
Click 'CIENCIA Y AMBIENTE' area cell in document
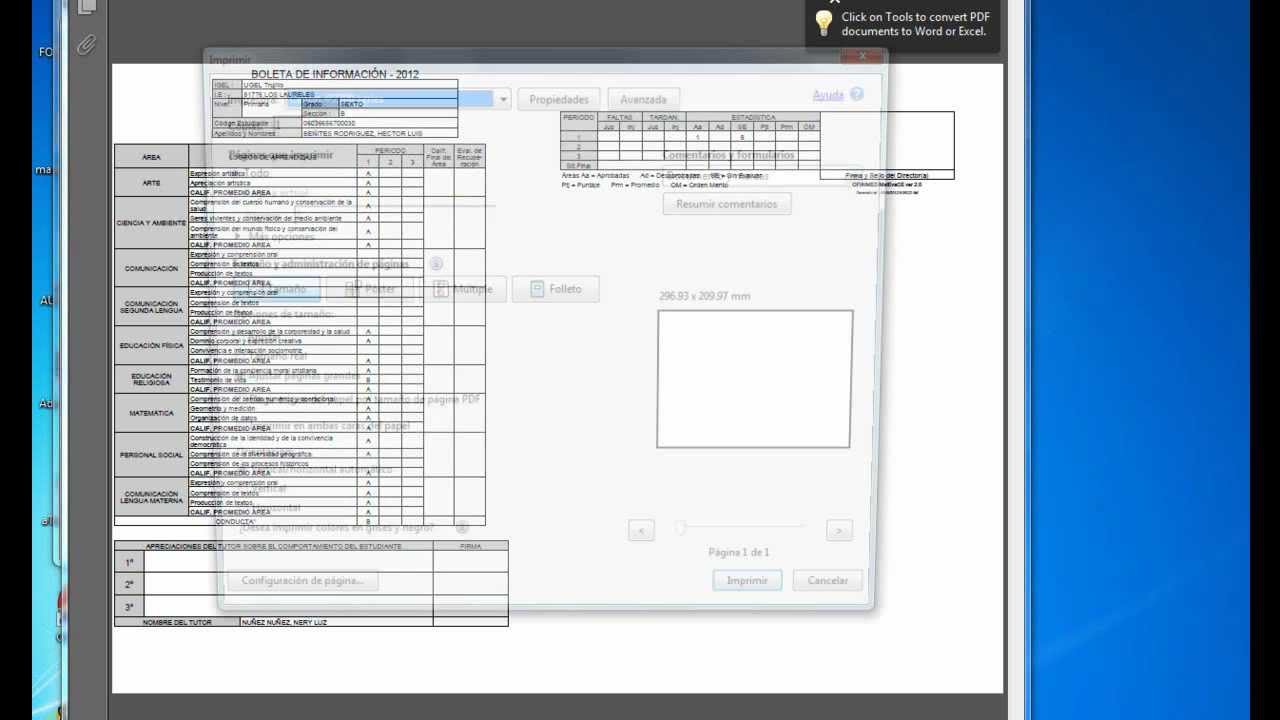coord(152,223)
